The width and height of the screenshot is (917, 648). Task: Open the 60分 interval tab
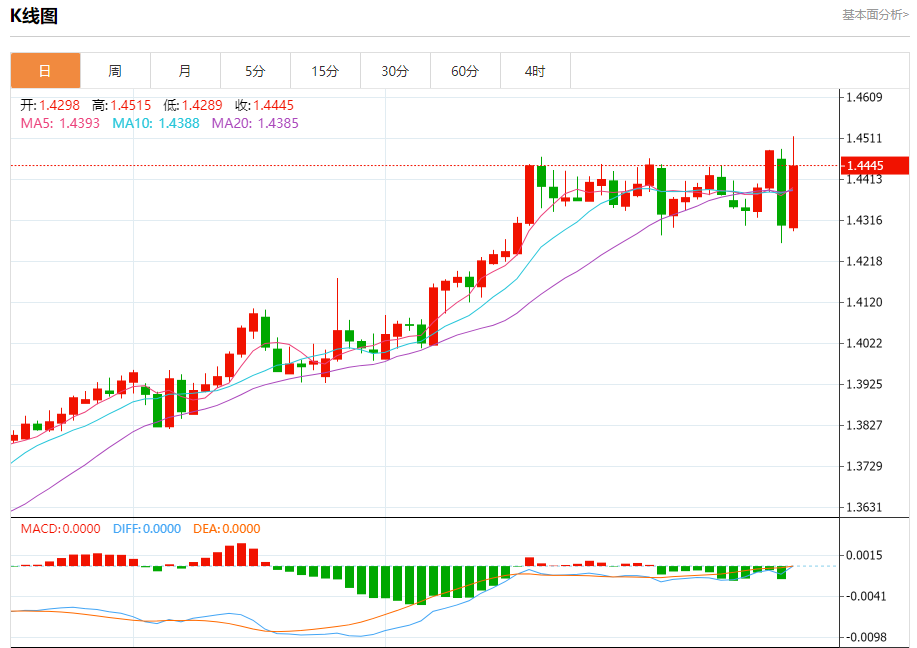coord(466,71)
